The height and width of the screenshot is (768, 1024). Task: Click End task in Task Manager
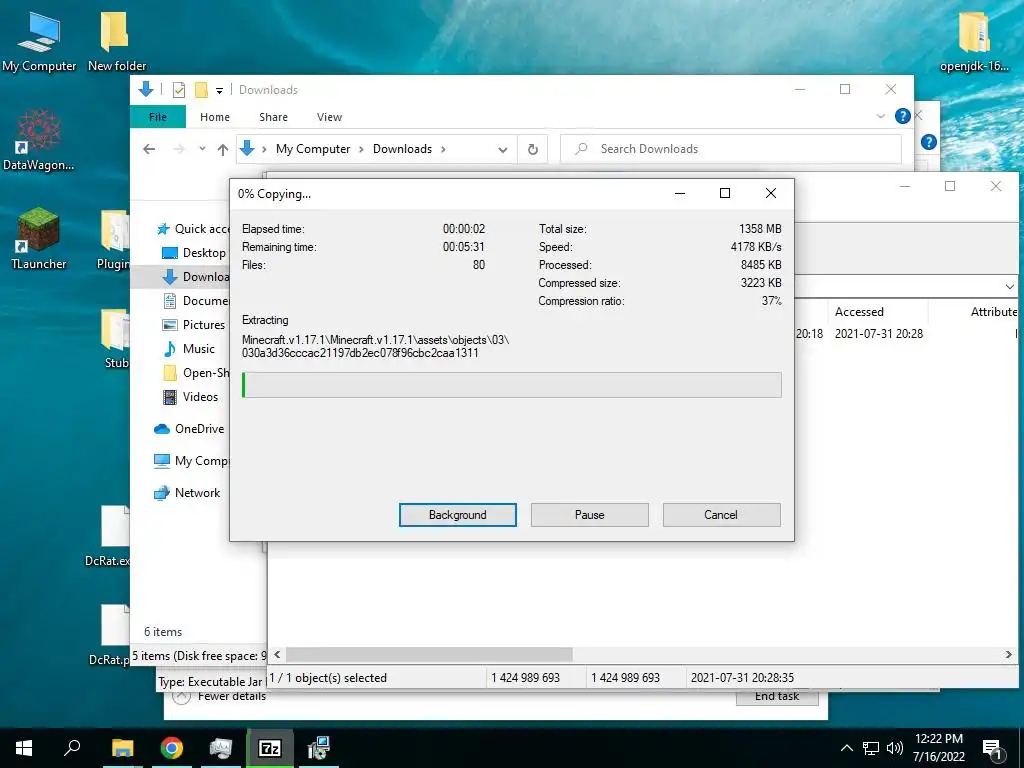pyautogui.click(x=777, y=697)
